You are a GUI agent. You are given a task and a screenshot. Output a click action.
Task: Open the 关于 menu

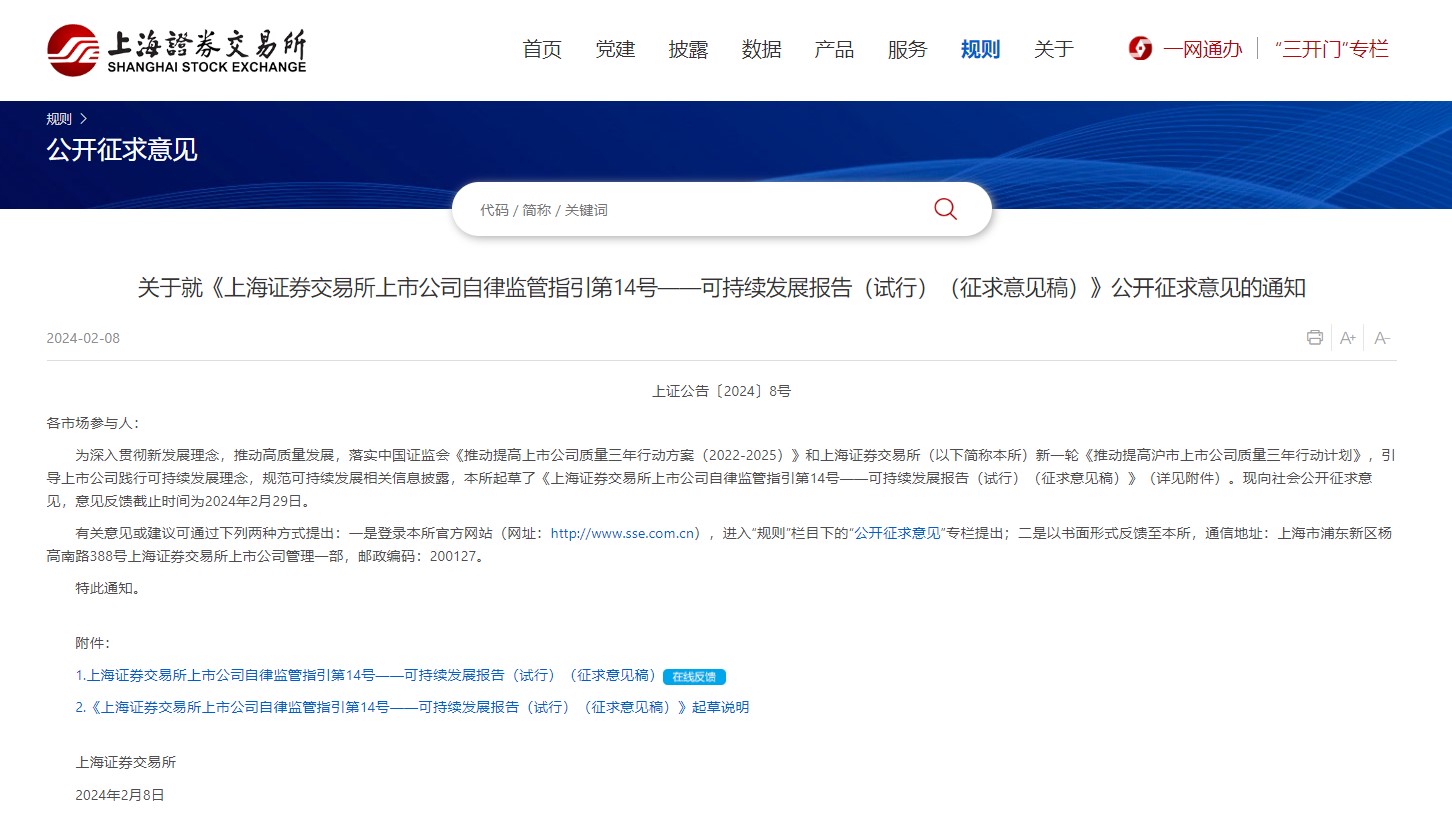[x=1053, y=49]
